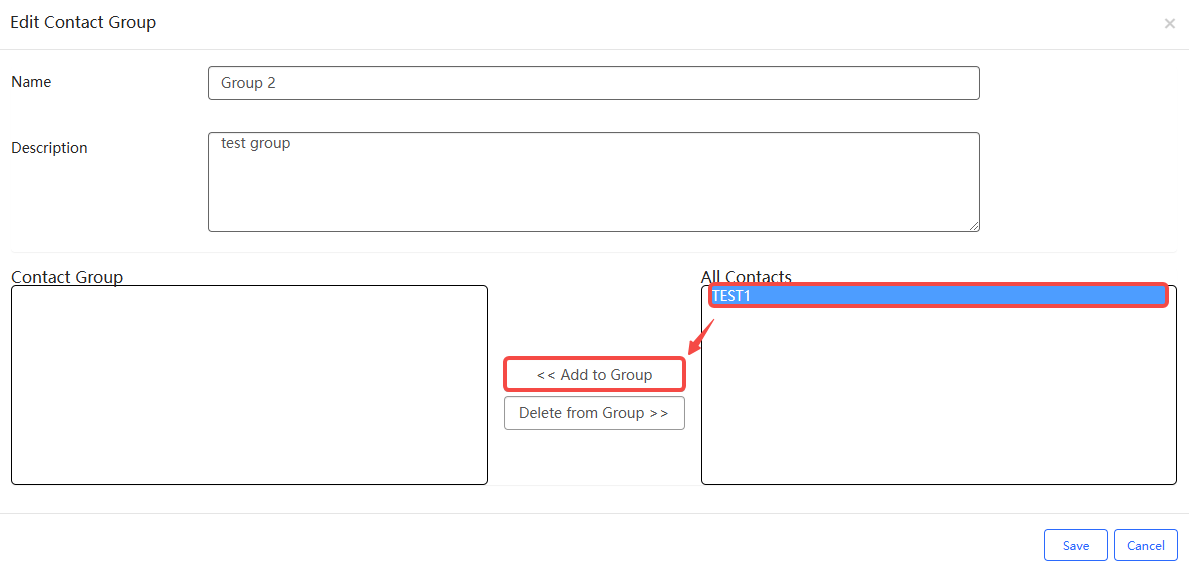This screenshot has width=1189, height=573.
Task: Click the Name field label
Action: tap(31, 82)
